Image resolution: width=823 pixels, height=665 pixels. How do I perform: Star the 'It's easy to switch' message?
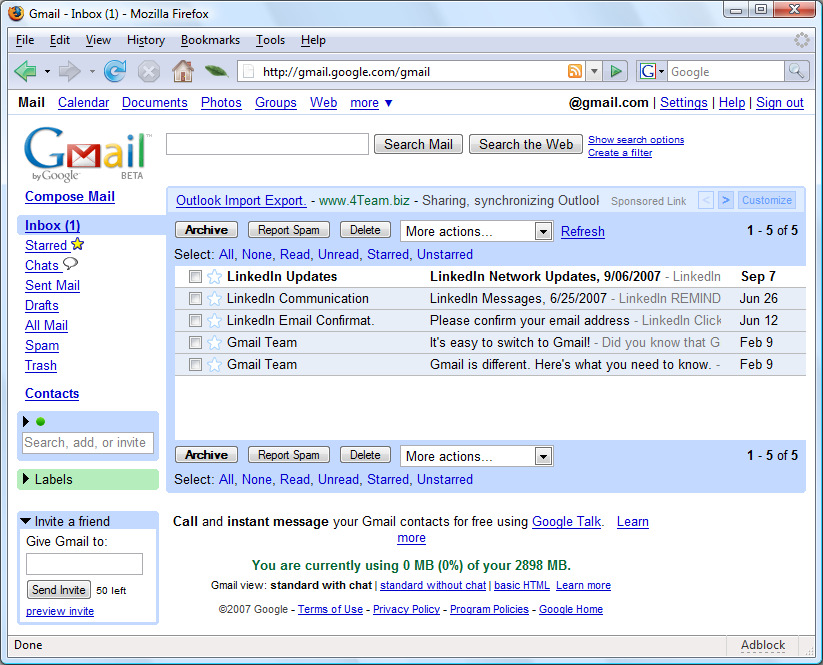214,343
